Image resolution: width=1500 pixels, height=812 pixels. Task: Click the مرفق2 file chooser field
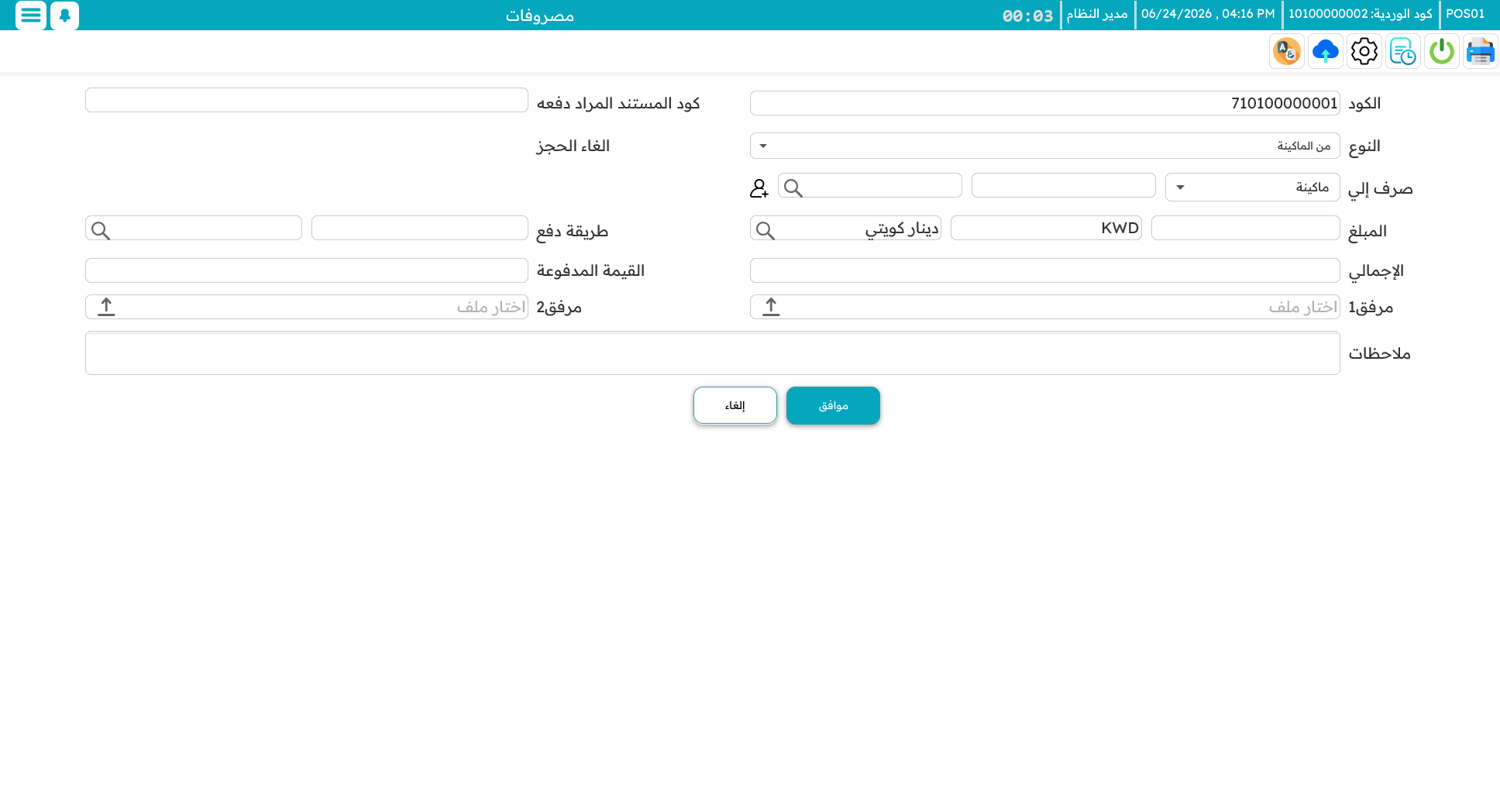(306, 307)
